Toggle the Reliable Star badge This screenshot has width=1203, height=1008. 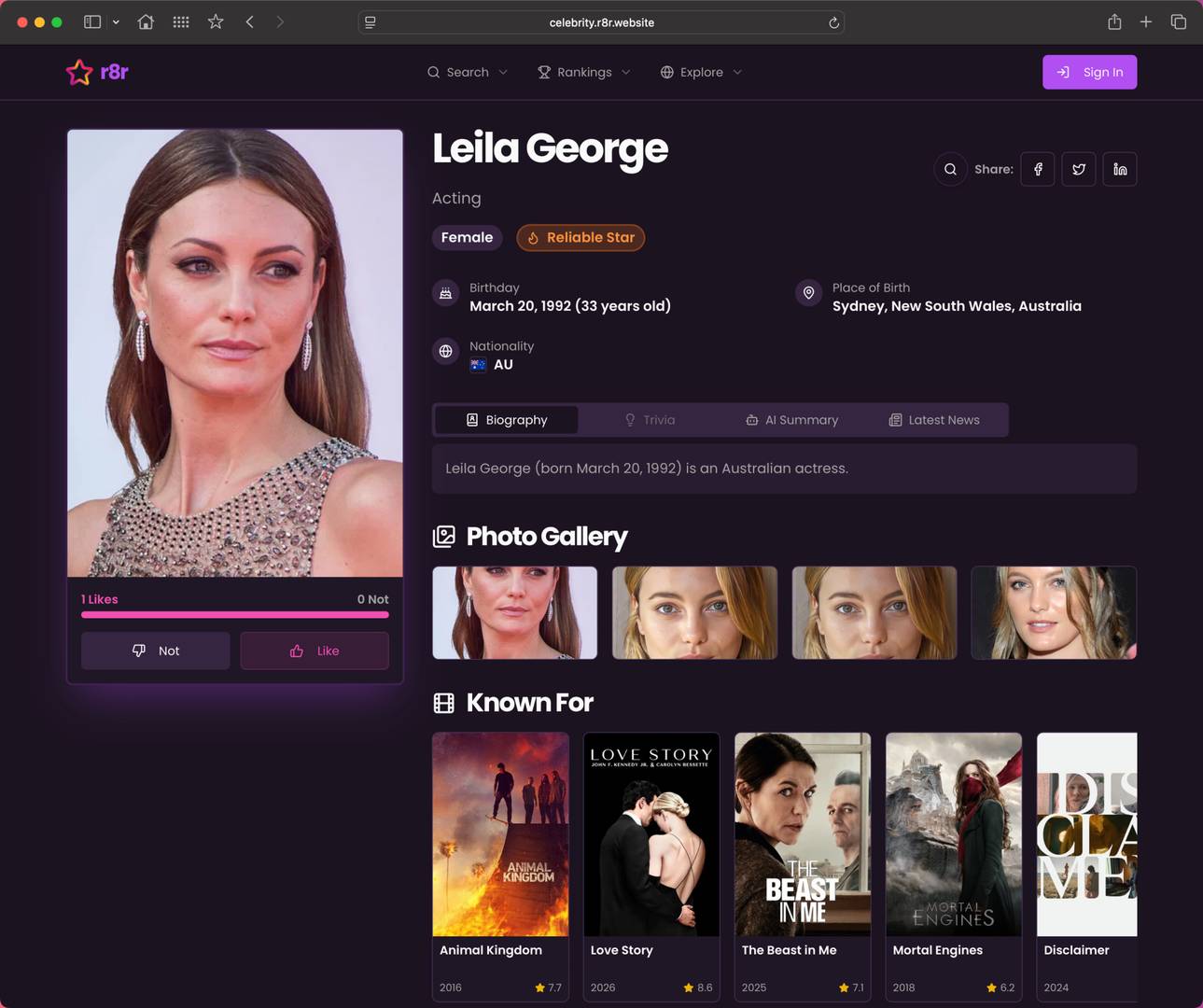pos(580,237)
